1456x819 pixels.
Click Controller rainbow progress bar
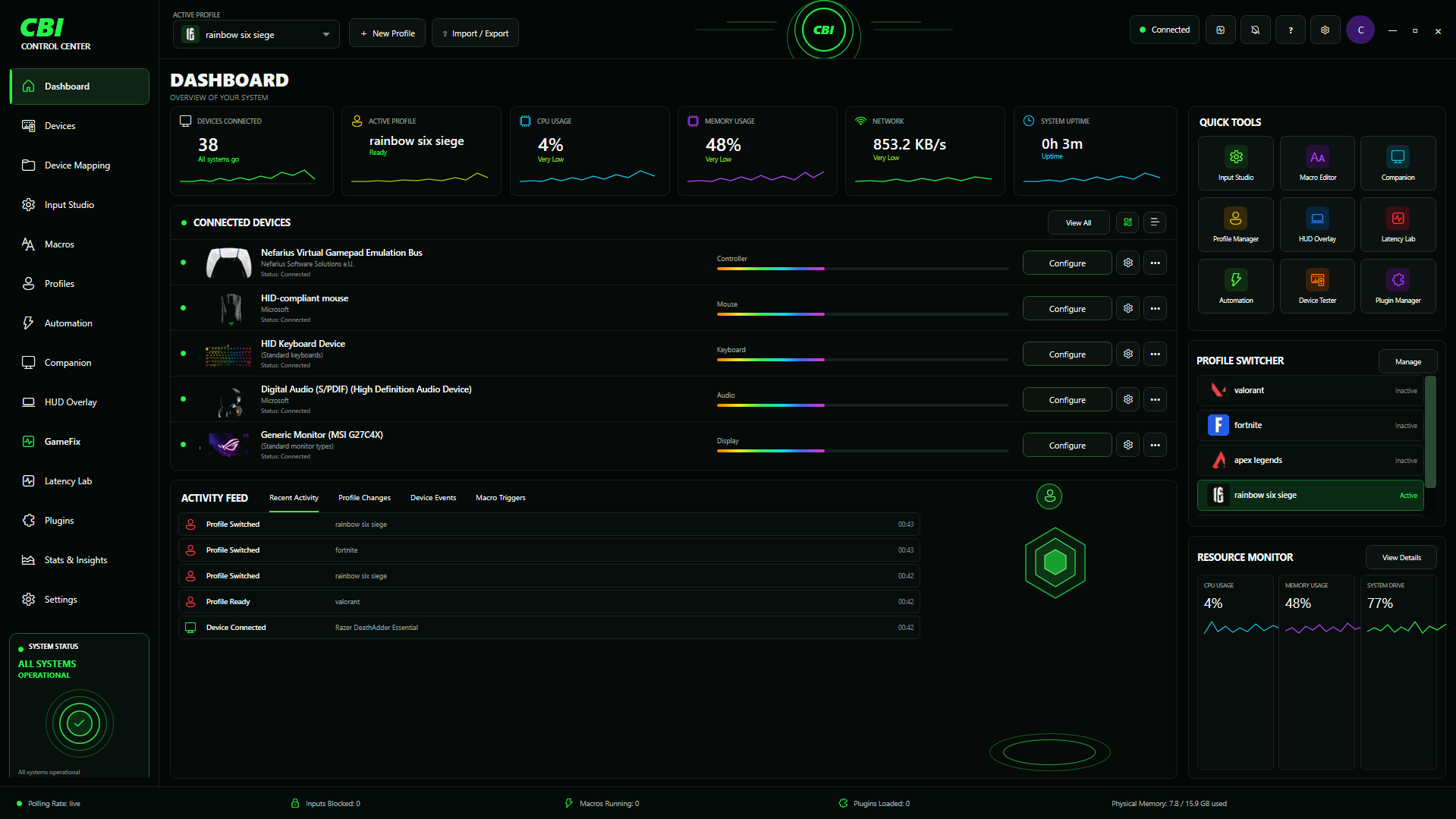(x=863, y=269)
